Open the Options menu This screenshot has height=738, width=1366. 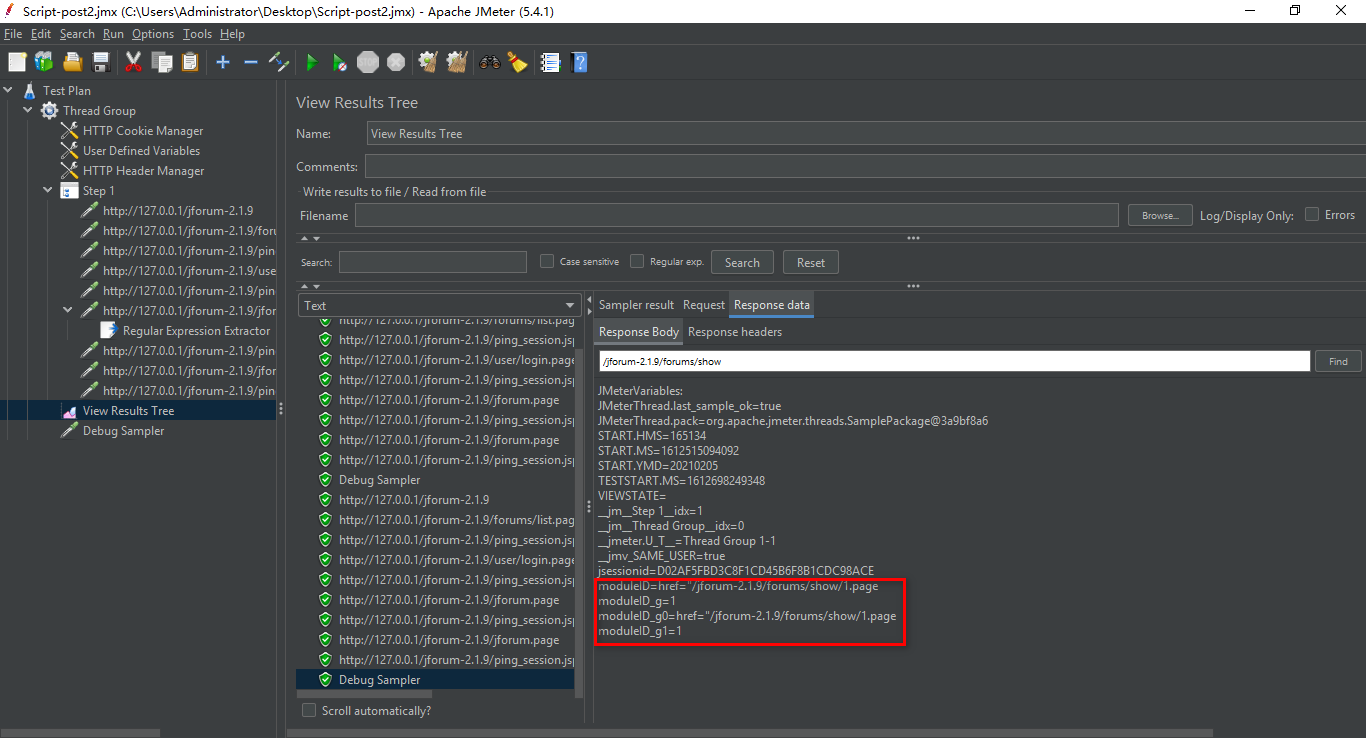coord(153,34)
